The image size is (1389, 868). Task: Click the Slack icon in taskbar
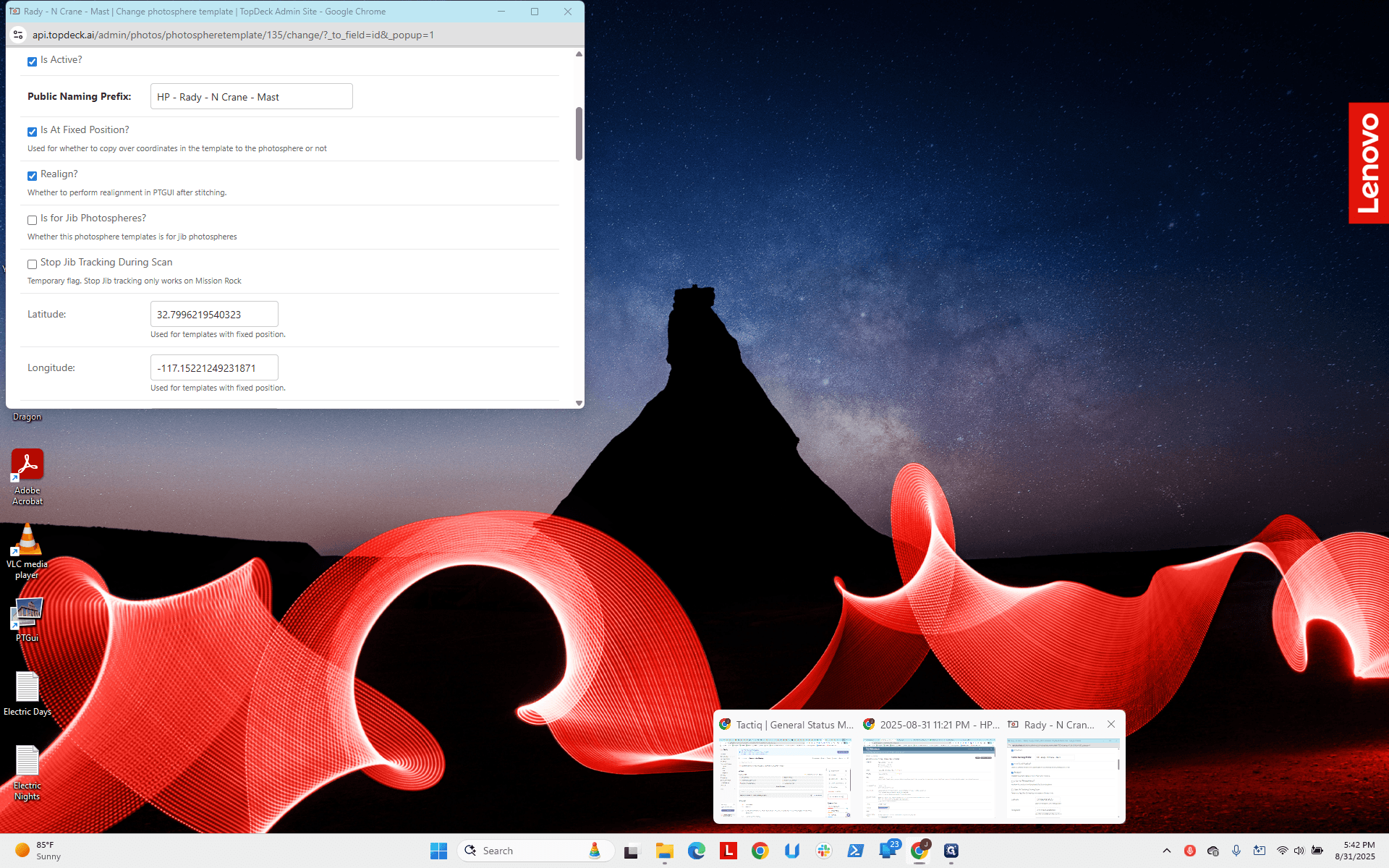tap(823, 851)
